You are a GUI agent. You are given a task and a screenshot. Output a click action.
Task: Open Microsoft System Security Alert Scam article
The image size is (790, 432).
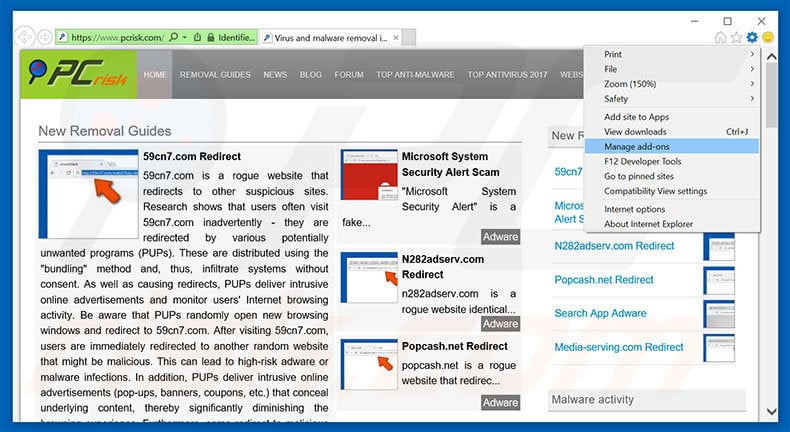pos(450,164)
